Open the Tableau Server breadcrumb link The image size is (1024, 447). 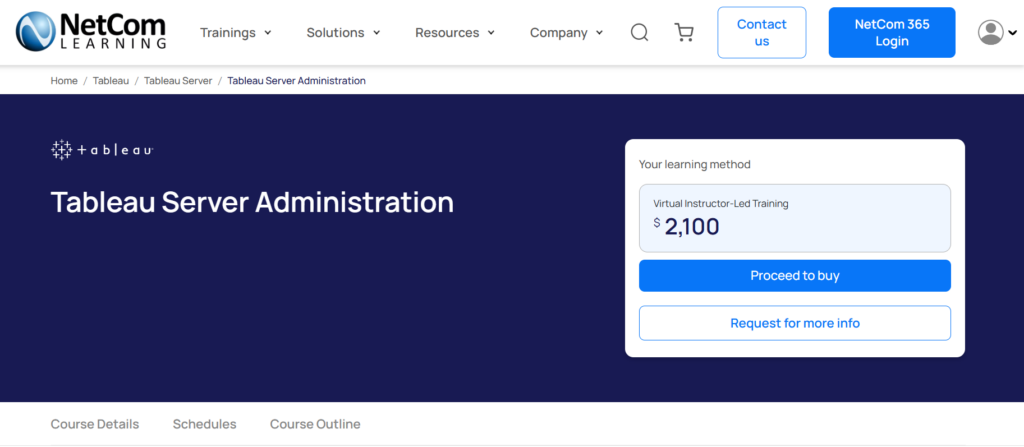(x=178, y=80)
